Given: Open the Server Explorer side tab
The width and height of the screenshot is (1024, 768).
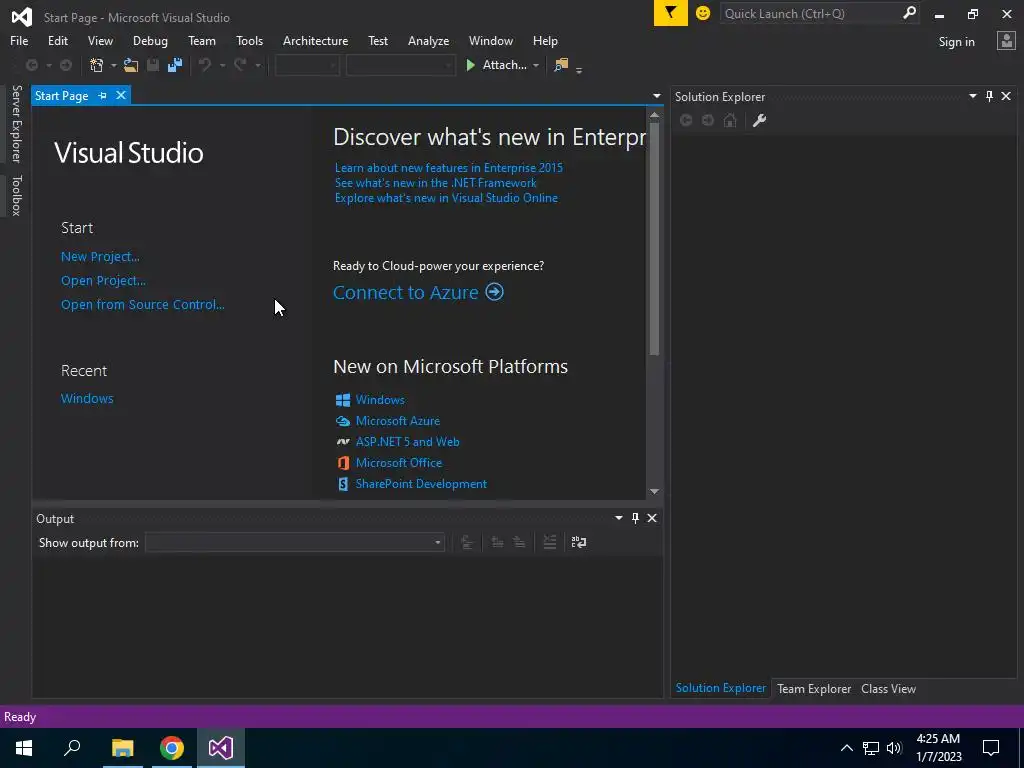Looking at the screenshot, I should 16,123.
